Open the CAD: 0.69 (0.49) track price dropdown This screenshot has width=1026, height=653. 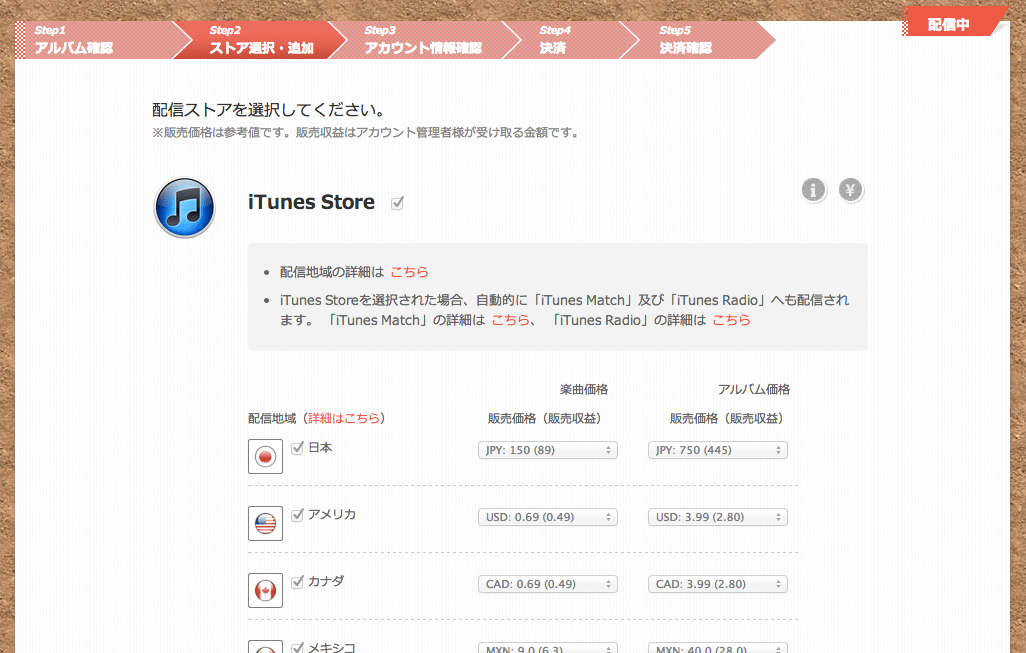coord(548,584)
